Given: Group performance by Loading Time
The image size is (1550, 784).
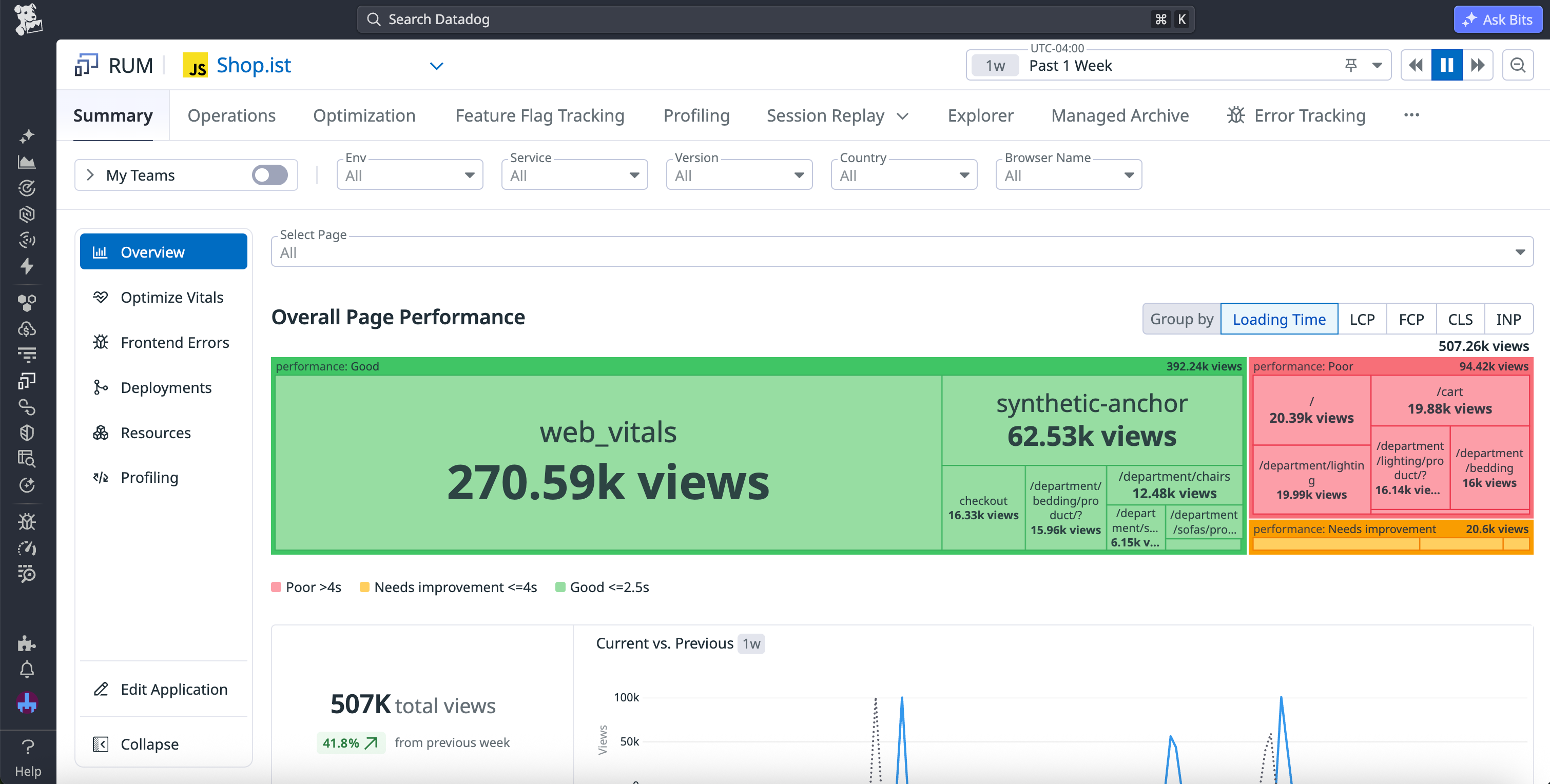Looking at the screenshot, I should tap(1278, 319).
